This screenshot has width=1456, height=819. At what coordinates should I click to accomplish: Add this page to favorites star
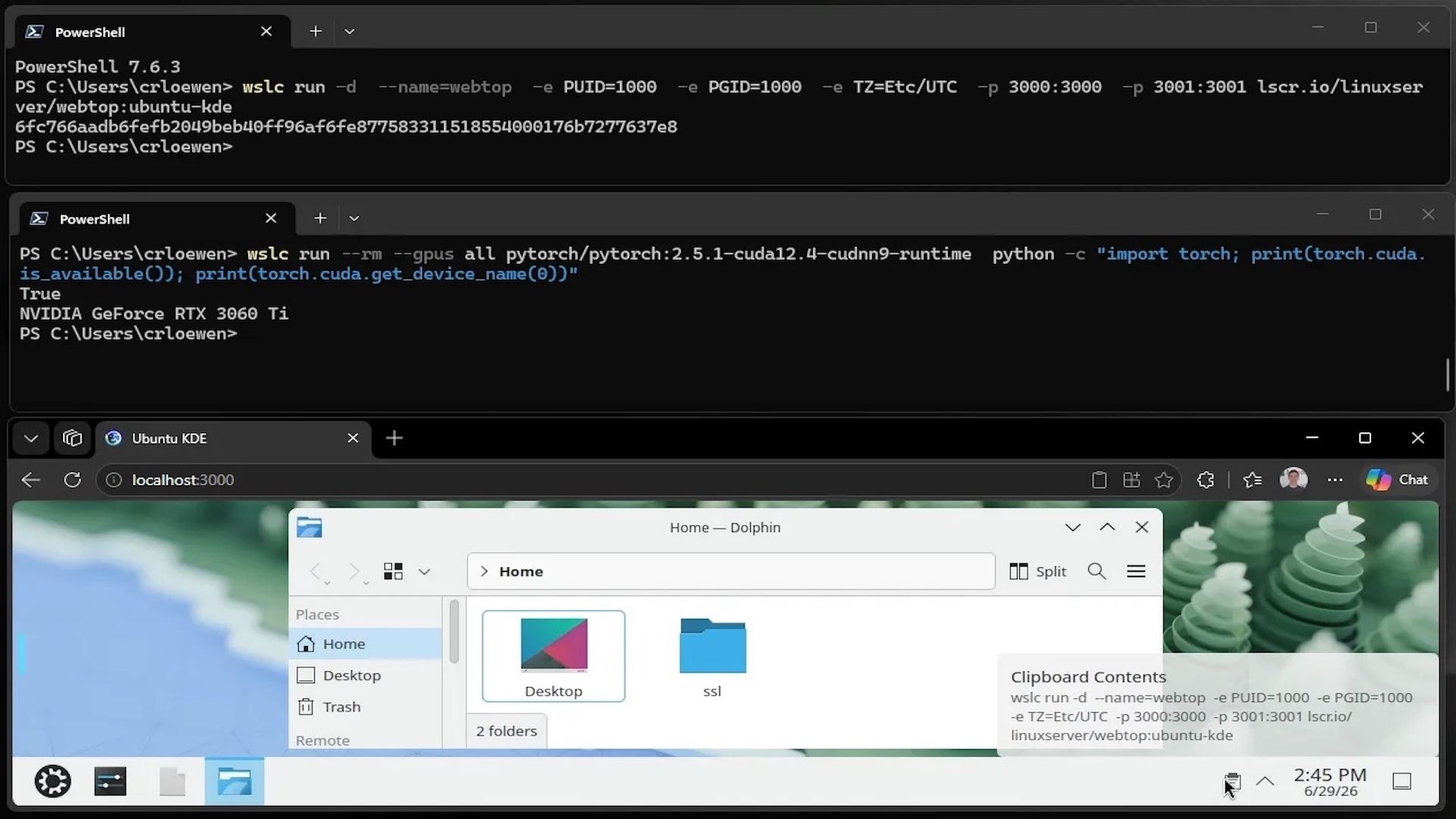[1164, 480]
